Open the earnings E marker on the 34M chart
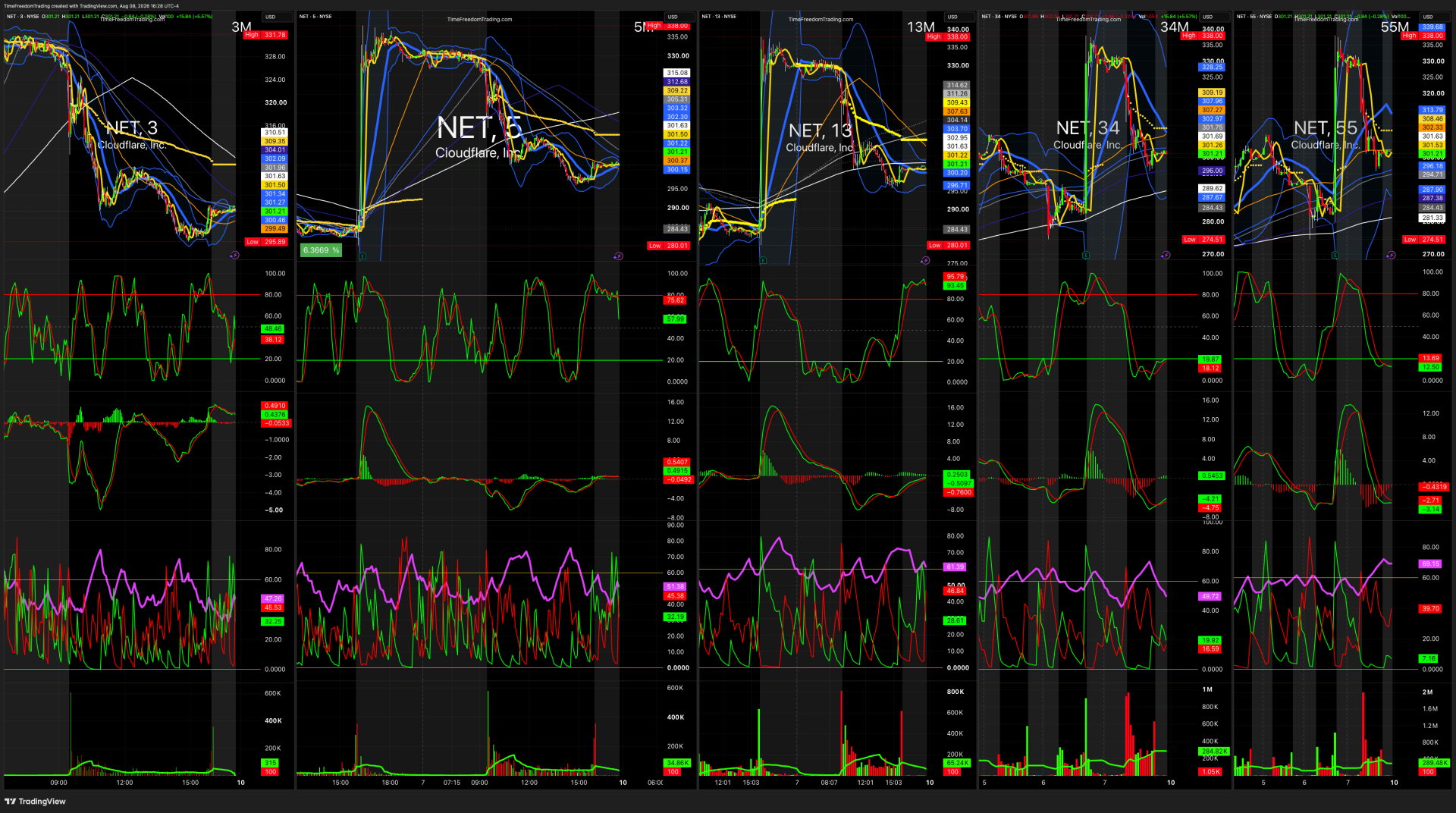The height and width of the screenshot is (813, 1456). pyautogui.click(x=1086, y=256)
